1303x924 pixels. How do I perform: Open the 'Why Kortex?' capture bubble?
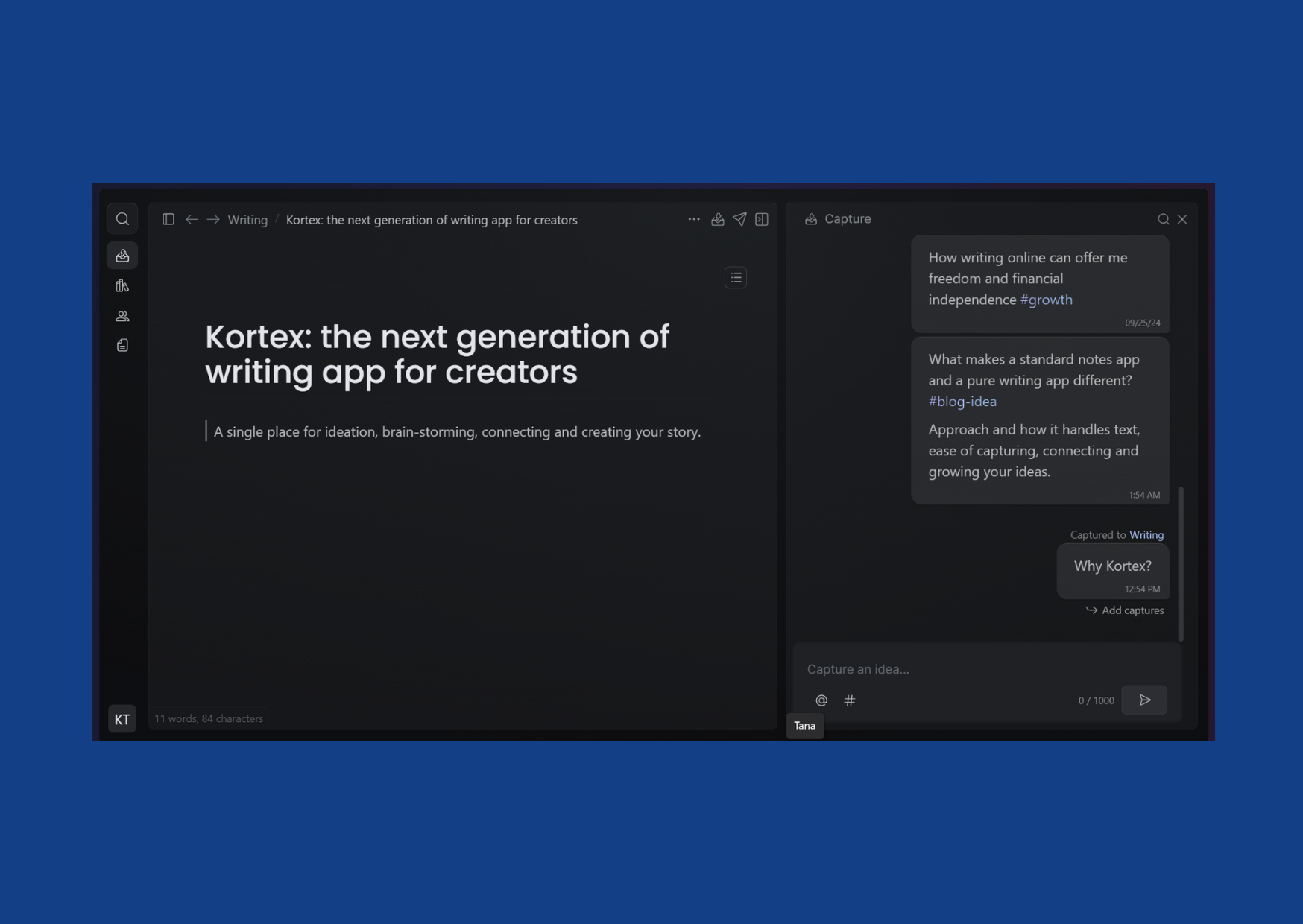(x=1113, y=571)
